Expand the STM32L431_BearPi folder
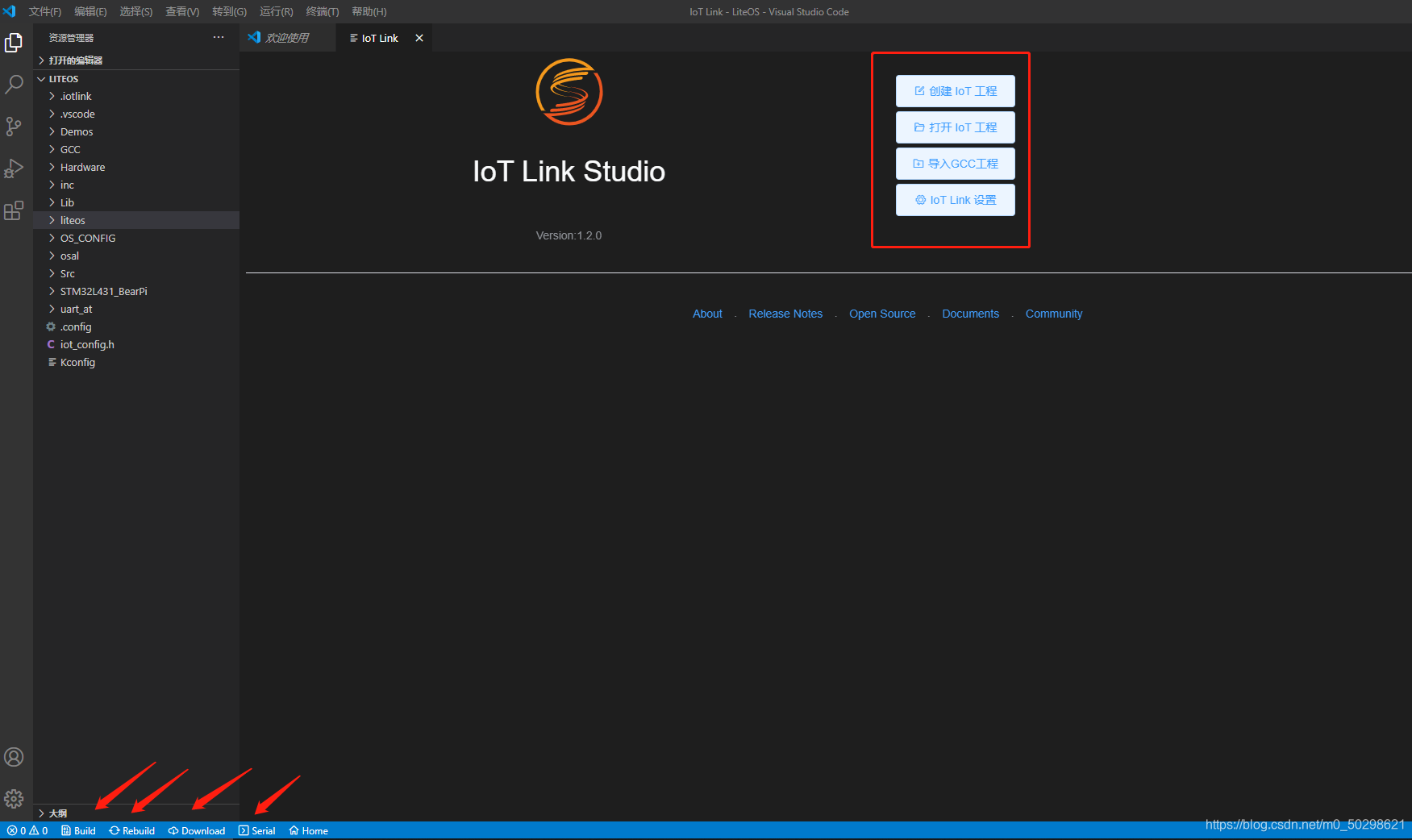 tap(136, 292)
